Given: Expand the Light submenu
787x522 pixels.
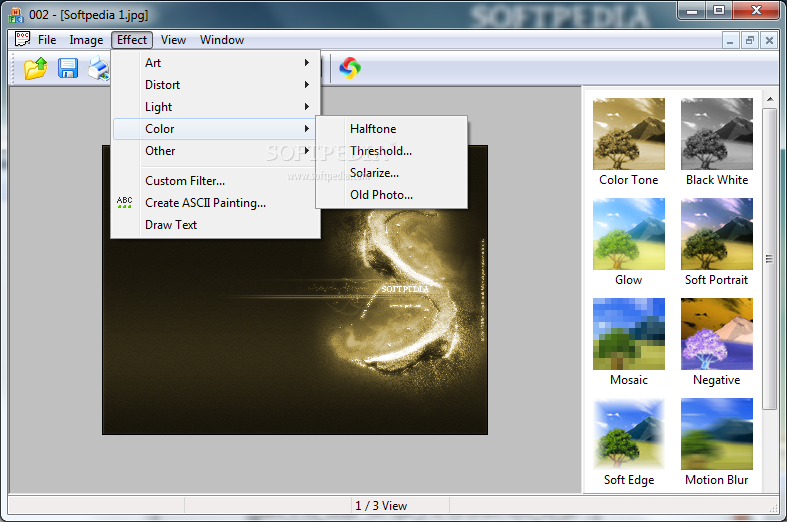Looking at the screenshot, I should [x=216, y=107].
